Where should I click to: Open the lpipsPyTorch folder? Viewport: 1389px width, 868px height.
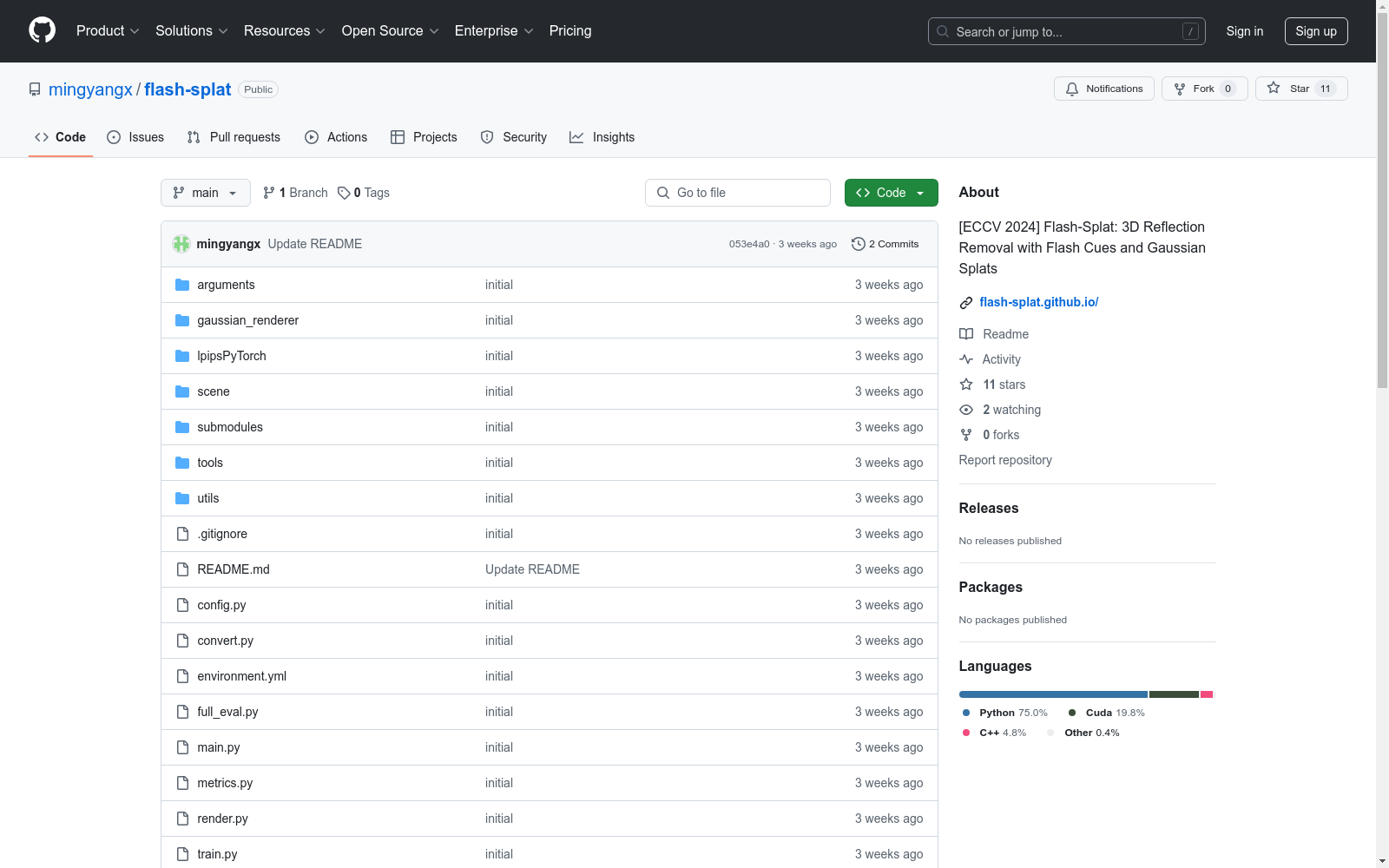point(232,356)
